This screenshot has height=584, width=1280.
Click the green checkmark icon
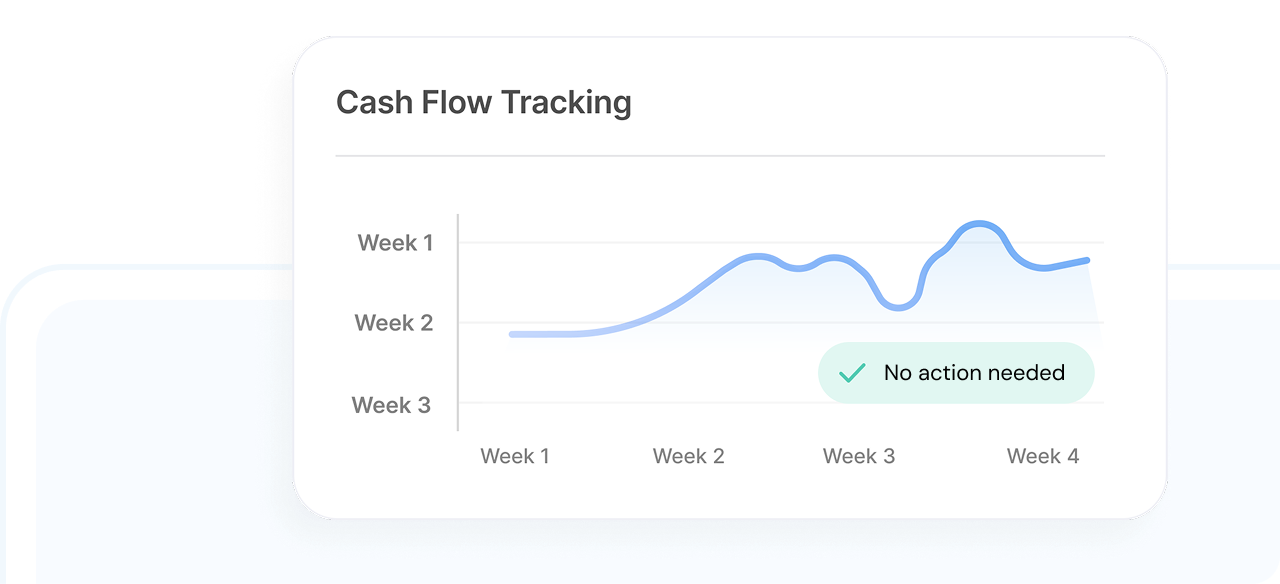coord(852,373)
